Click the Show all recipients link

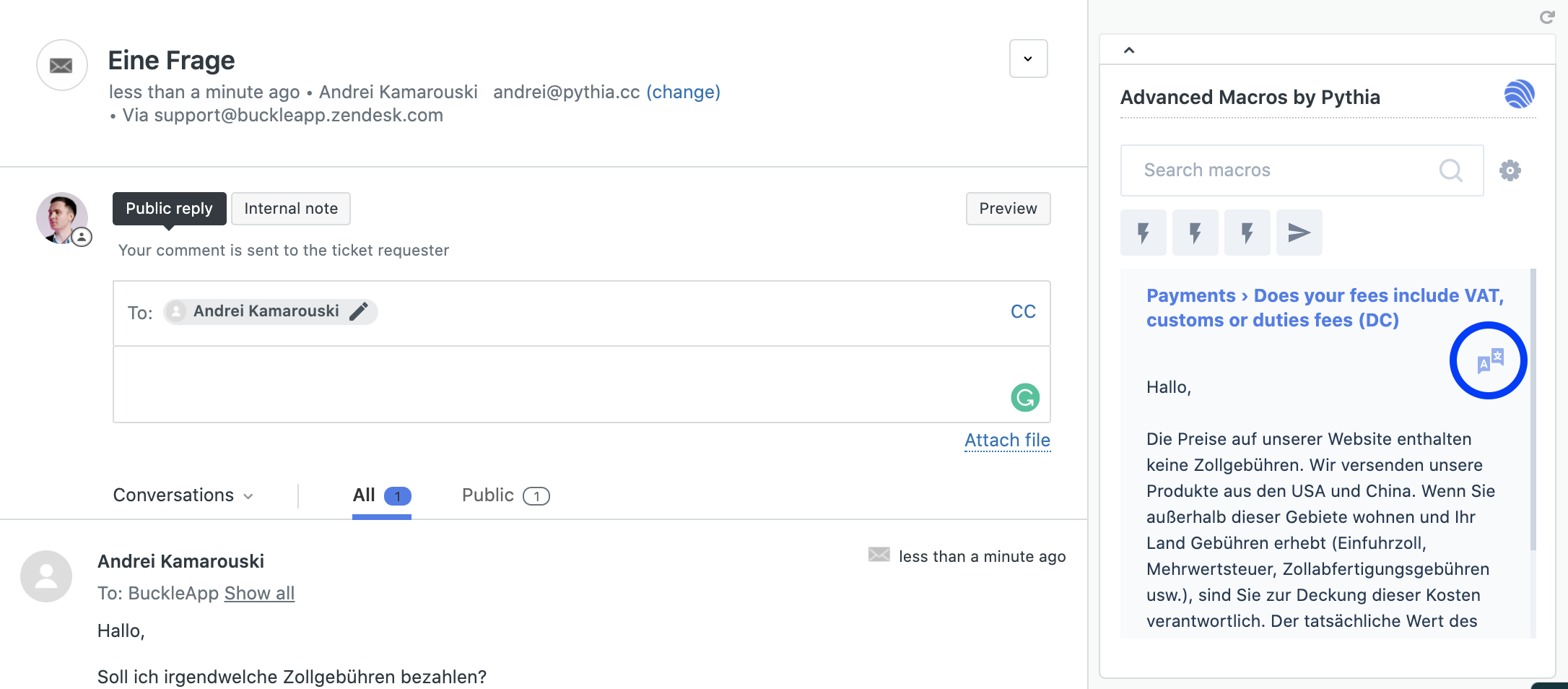tap(259, 593)
